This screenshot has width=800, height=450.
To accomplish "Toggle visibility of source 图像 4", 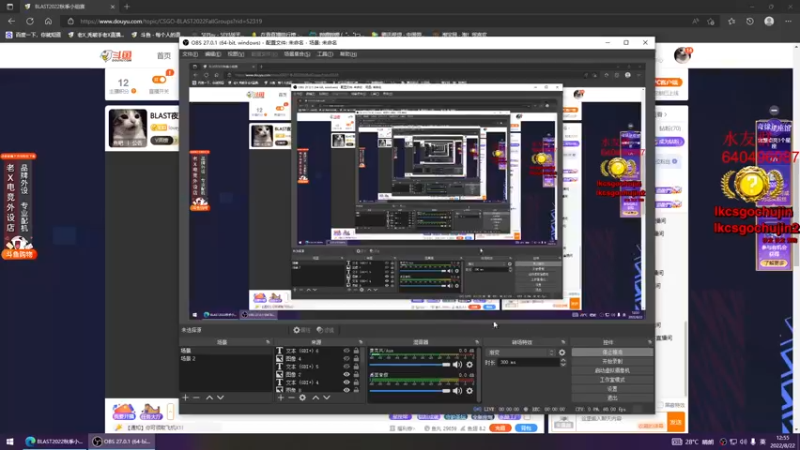I will (x=346, y=359).
